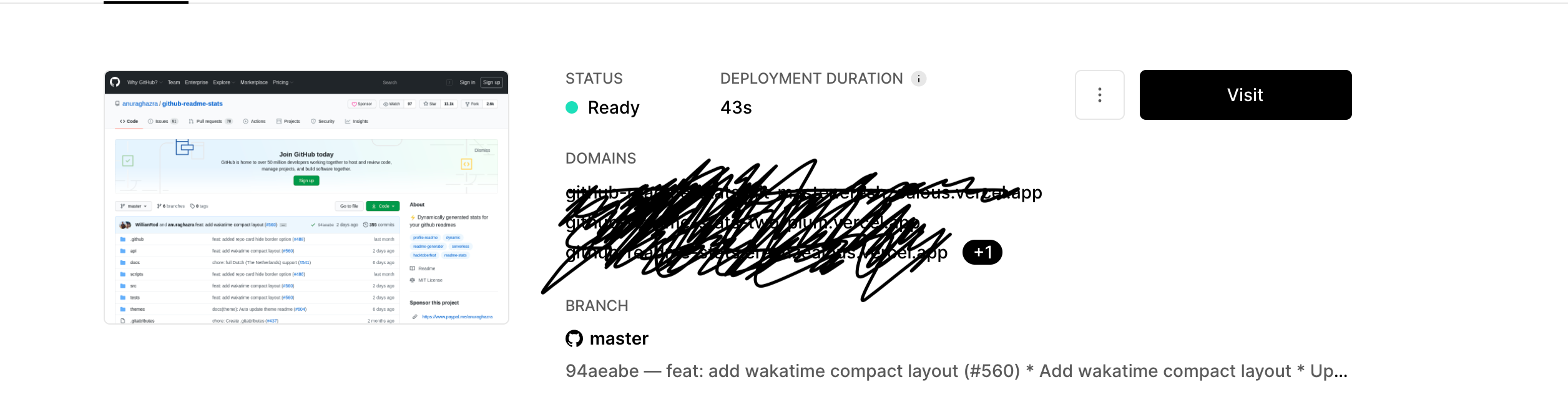Expand the Explore menu chevron

pyautogui.click(x=233, y=82)
